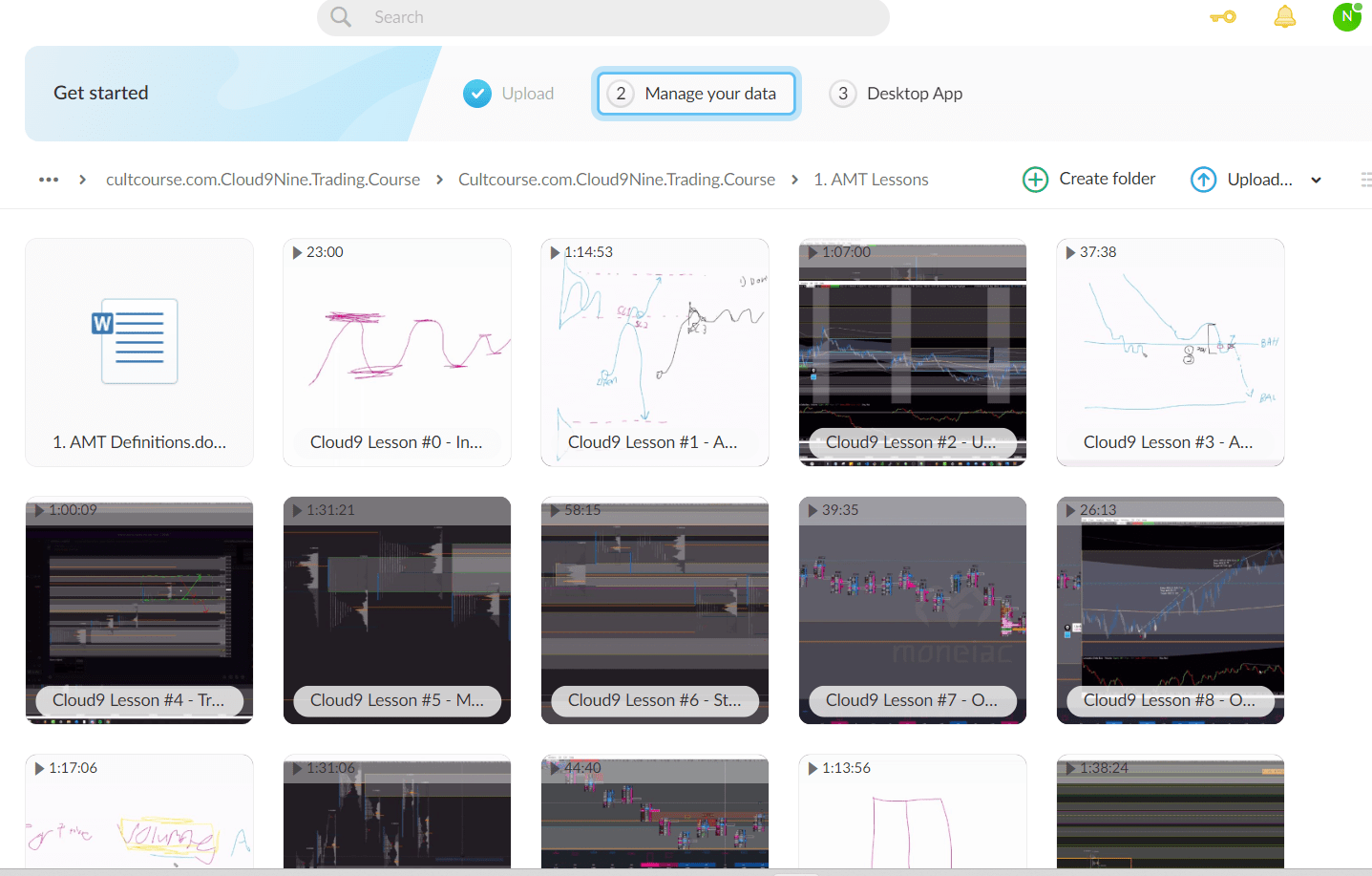The width and height of the screenshot is (1372, 876).
Task: Click the Create folder button
Action: (1089, 180)
